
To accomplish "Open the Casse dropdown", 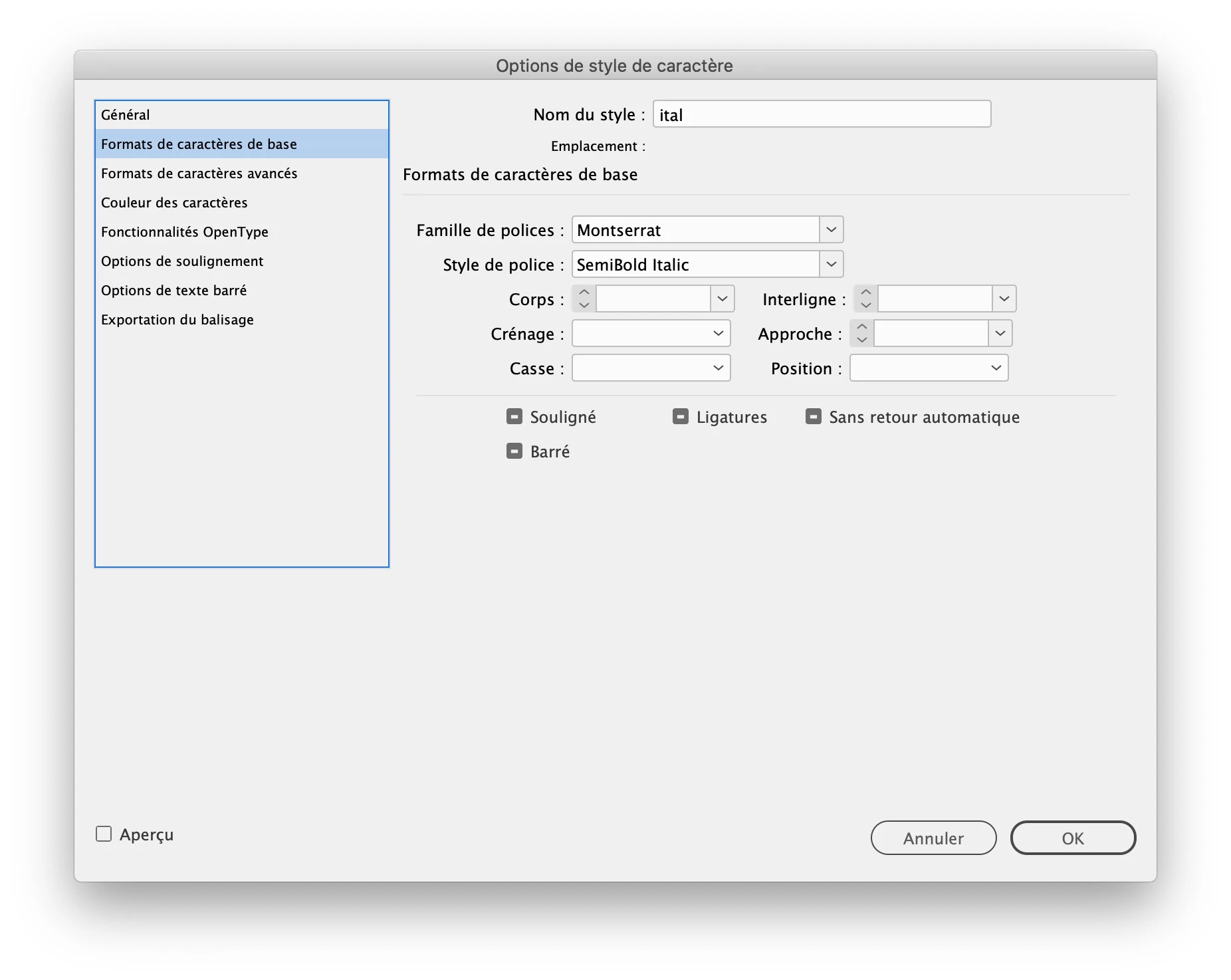I will tap(651, 368).
